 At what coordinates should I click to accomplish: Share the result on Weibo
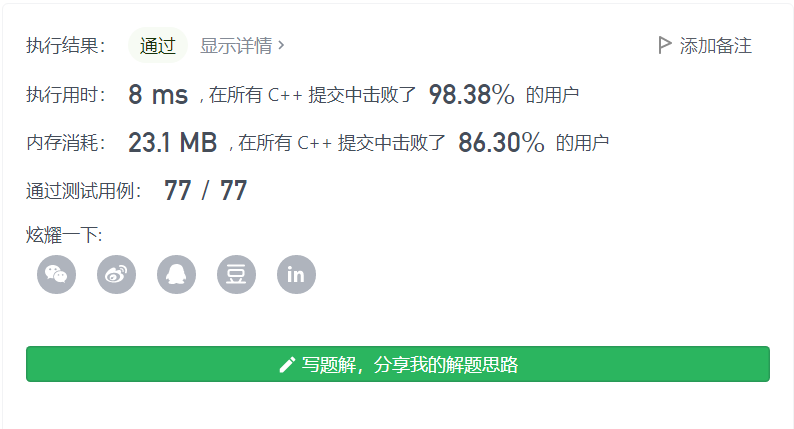coord(116,275)
